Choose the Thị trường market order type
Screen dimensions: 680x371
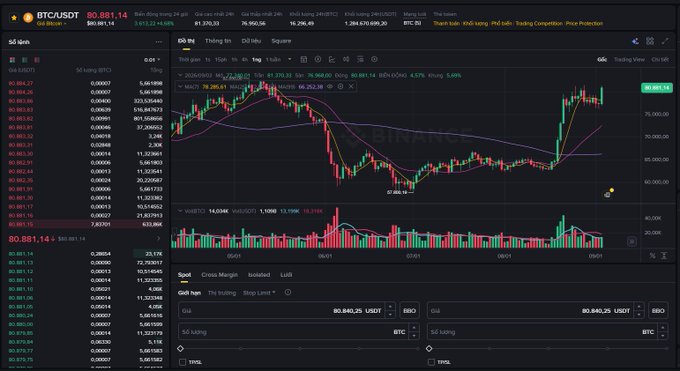pos(222,293)
